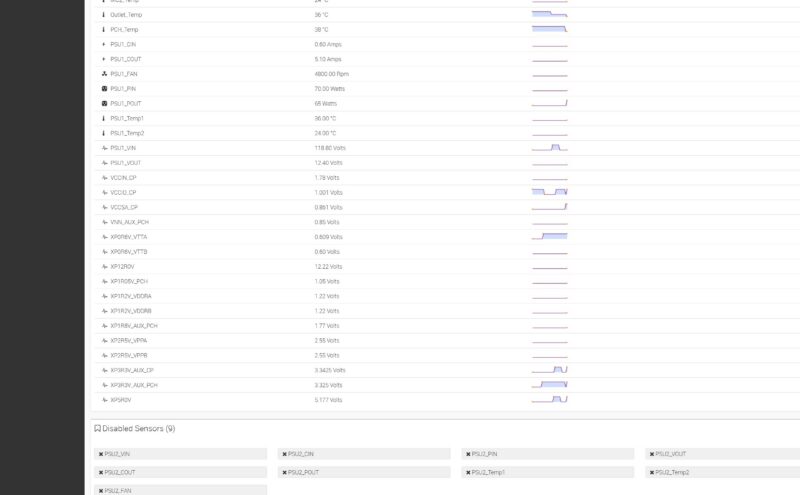Click the x icon on PSU2_VIN
800x495 pixels.
coord(101,454)
